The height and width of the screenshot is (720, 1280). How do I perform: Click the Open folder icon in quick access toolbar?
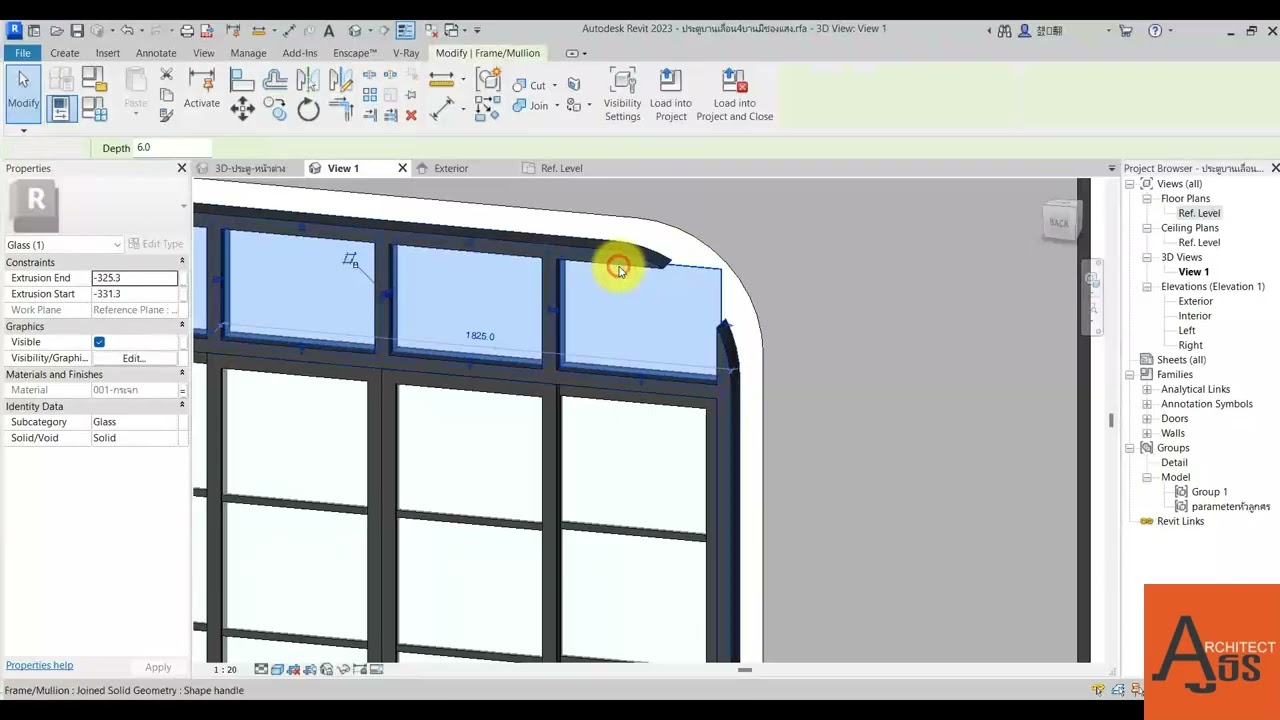pyautogui.click(x=56, y=31)
